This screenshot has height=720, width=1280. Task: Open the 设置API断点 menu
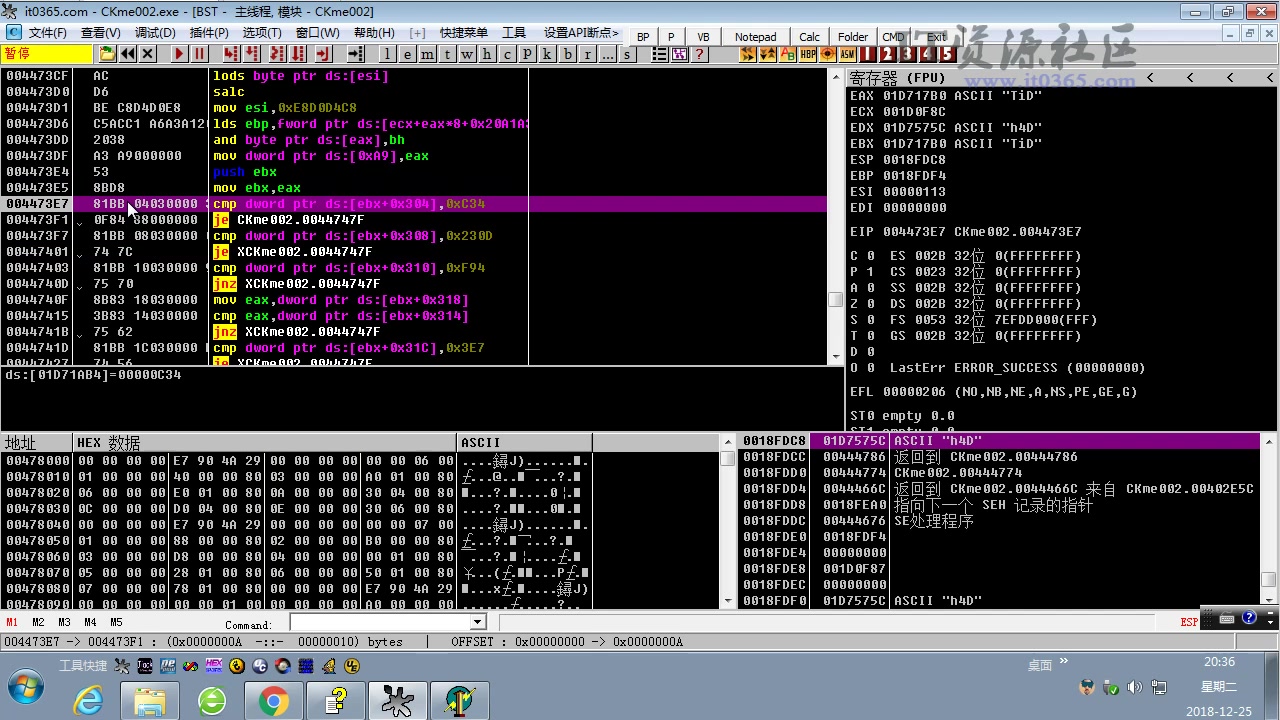(581, 33)
